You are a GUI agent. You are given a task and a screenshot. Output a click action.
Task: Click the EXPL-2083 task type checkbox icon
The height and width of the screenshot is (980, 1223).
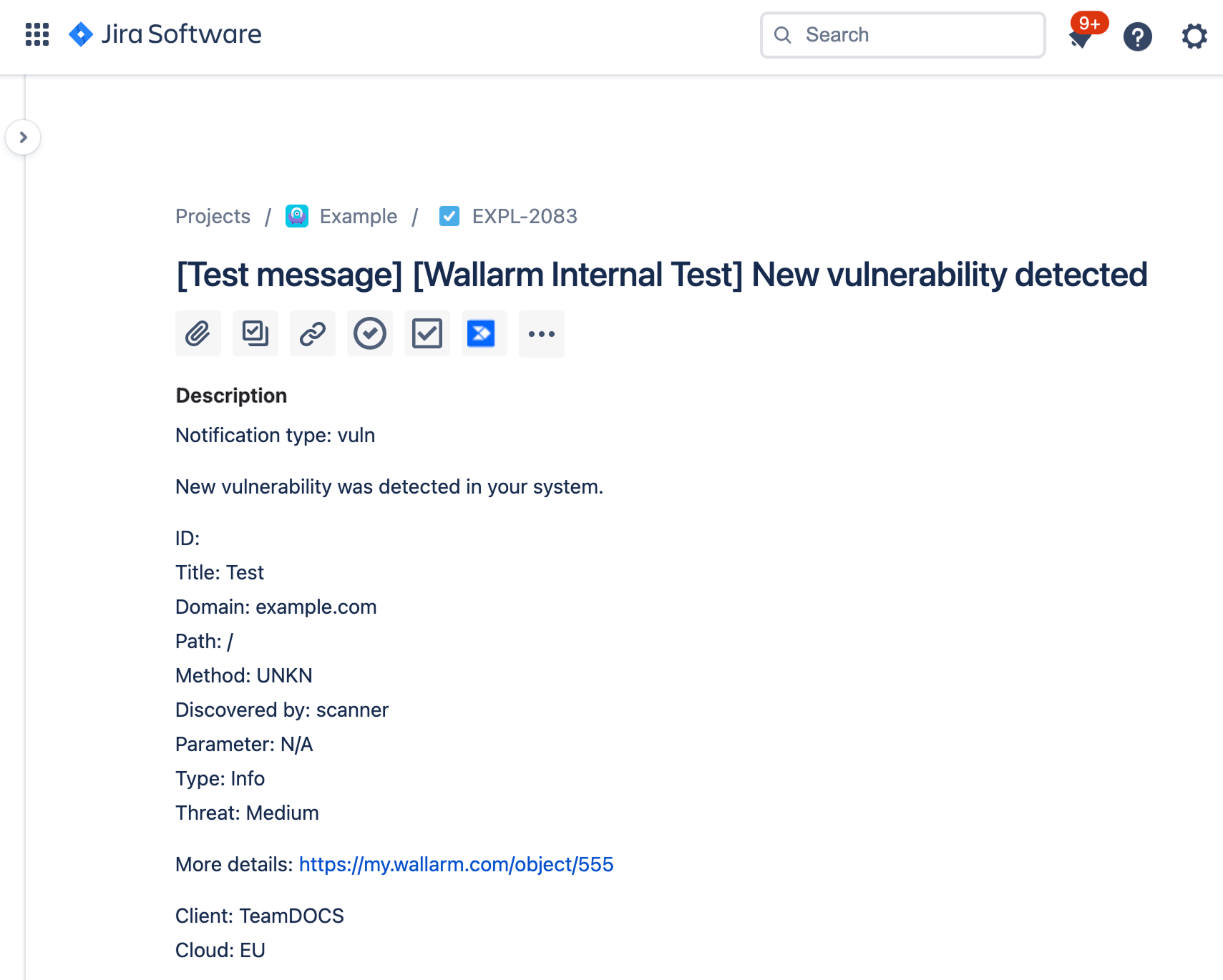coord(449,216)
